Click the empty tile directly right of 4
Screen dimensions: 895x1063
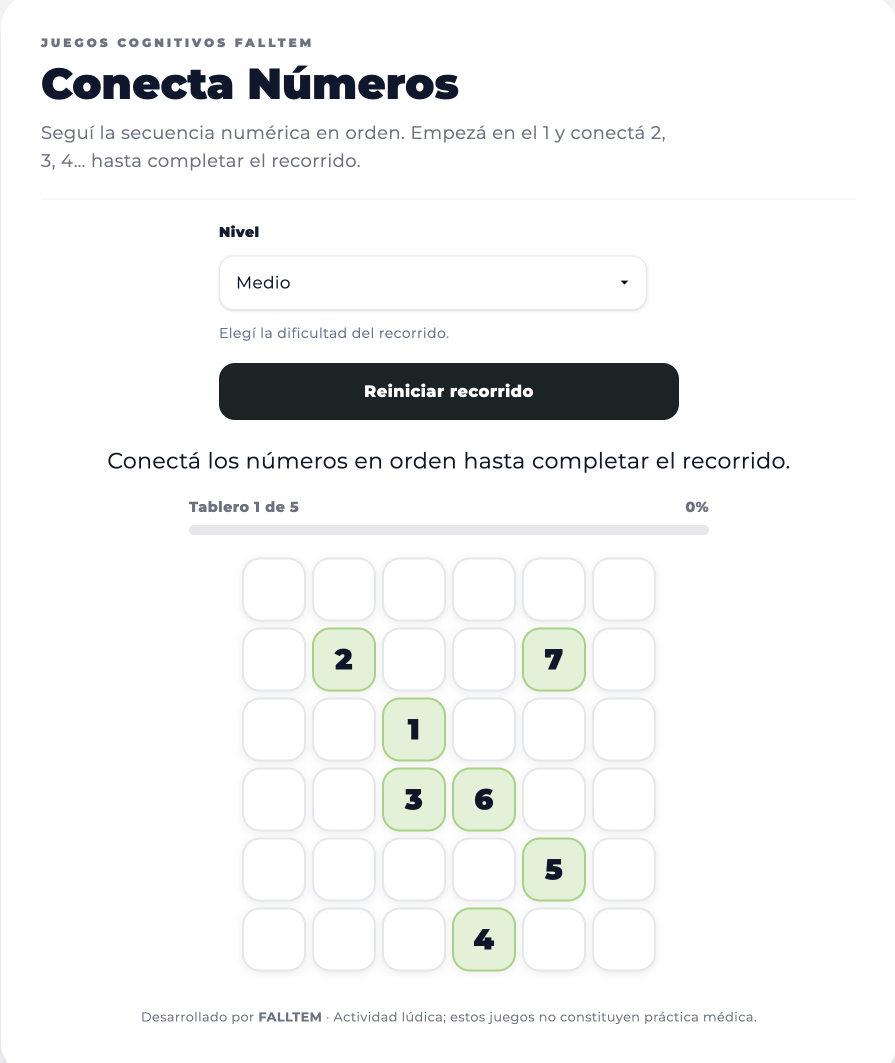click(554, 939)
